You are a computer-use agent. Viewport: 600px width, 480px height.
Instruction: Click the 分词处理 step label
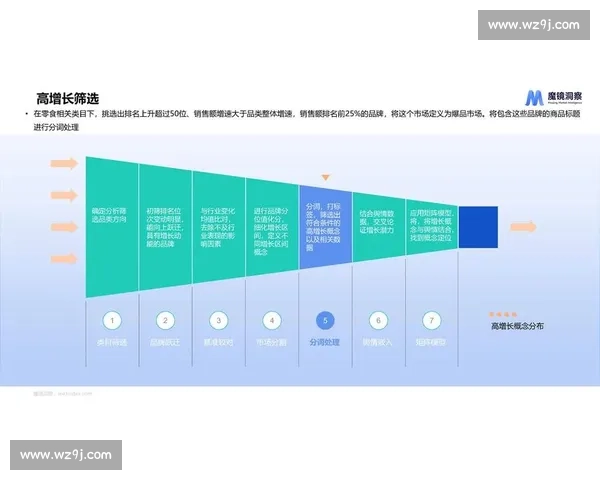325,342
